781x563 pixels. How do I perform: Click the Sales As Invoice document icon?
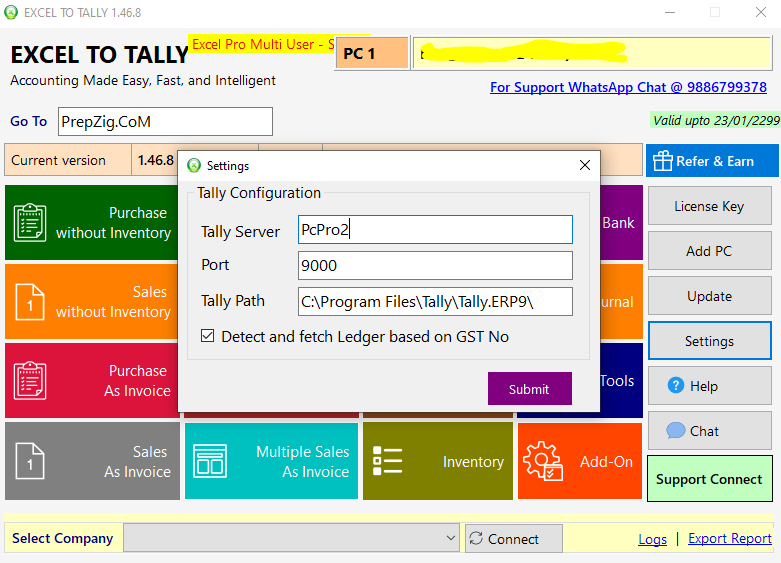(x=30, y=461)
